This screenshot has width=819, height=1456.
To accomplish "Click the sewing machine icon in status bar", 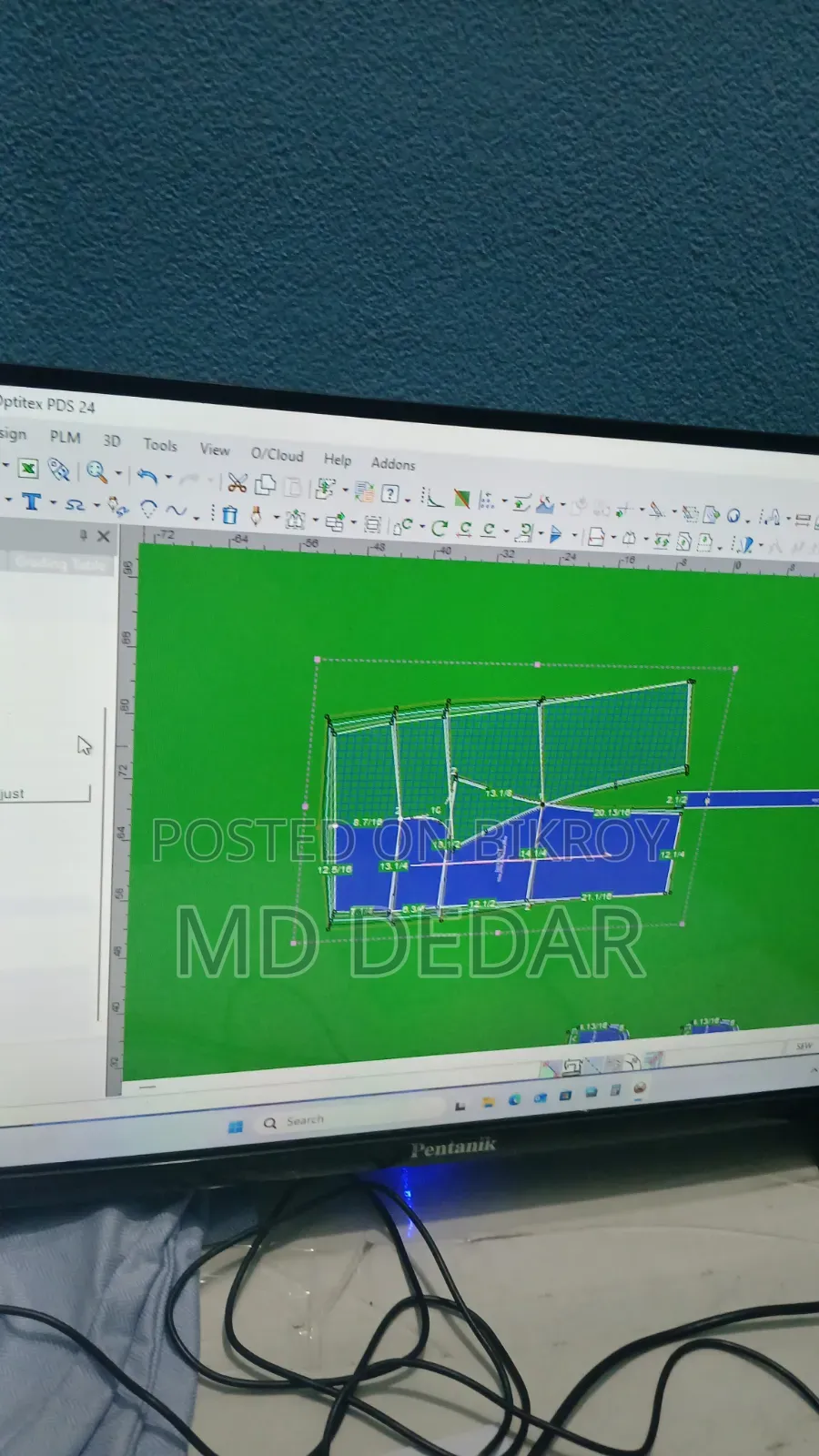I will (x=571, y=1066).
